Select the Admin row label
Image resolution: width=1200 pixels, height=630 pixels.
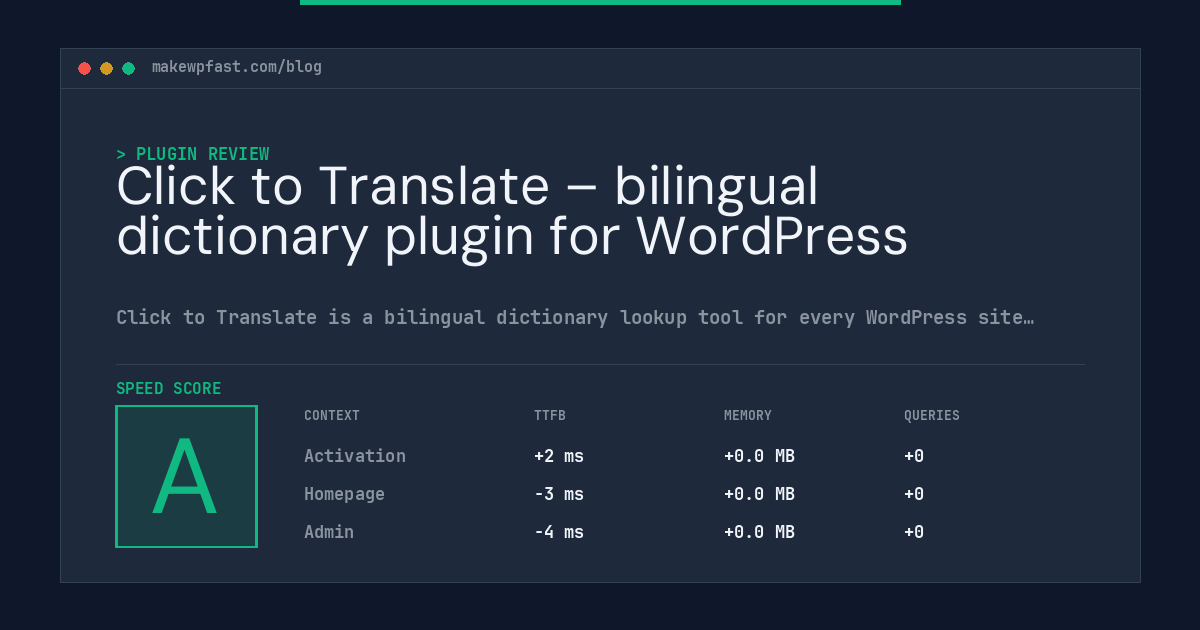[329, 532]
